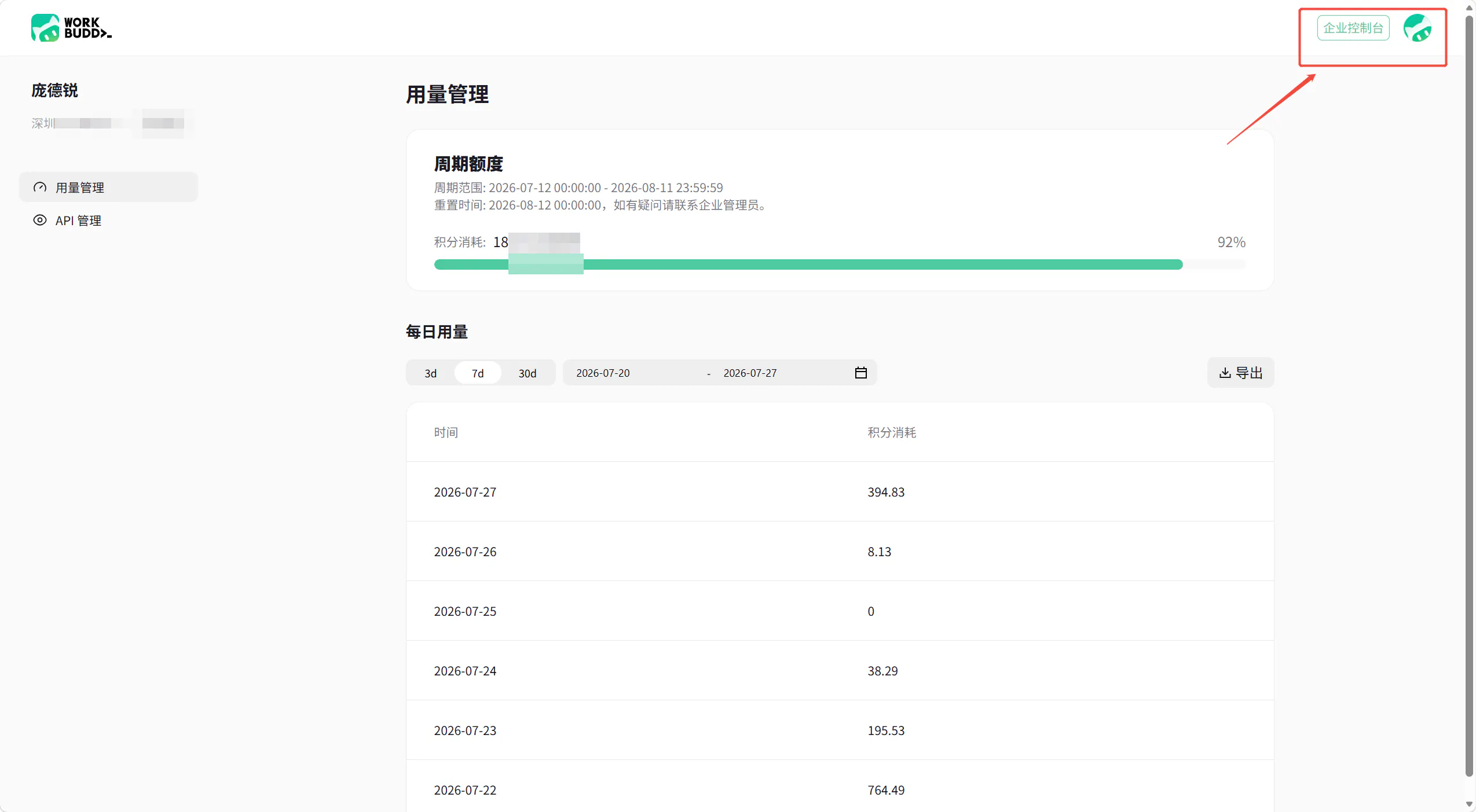The width and height of the screenshot is (1476, 812).
Task: Click the eye icon beside API 管理
Action: (40, 220)
